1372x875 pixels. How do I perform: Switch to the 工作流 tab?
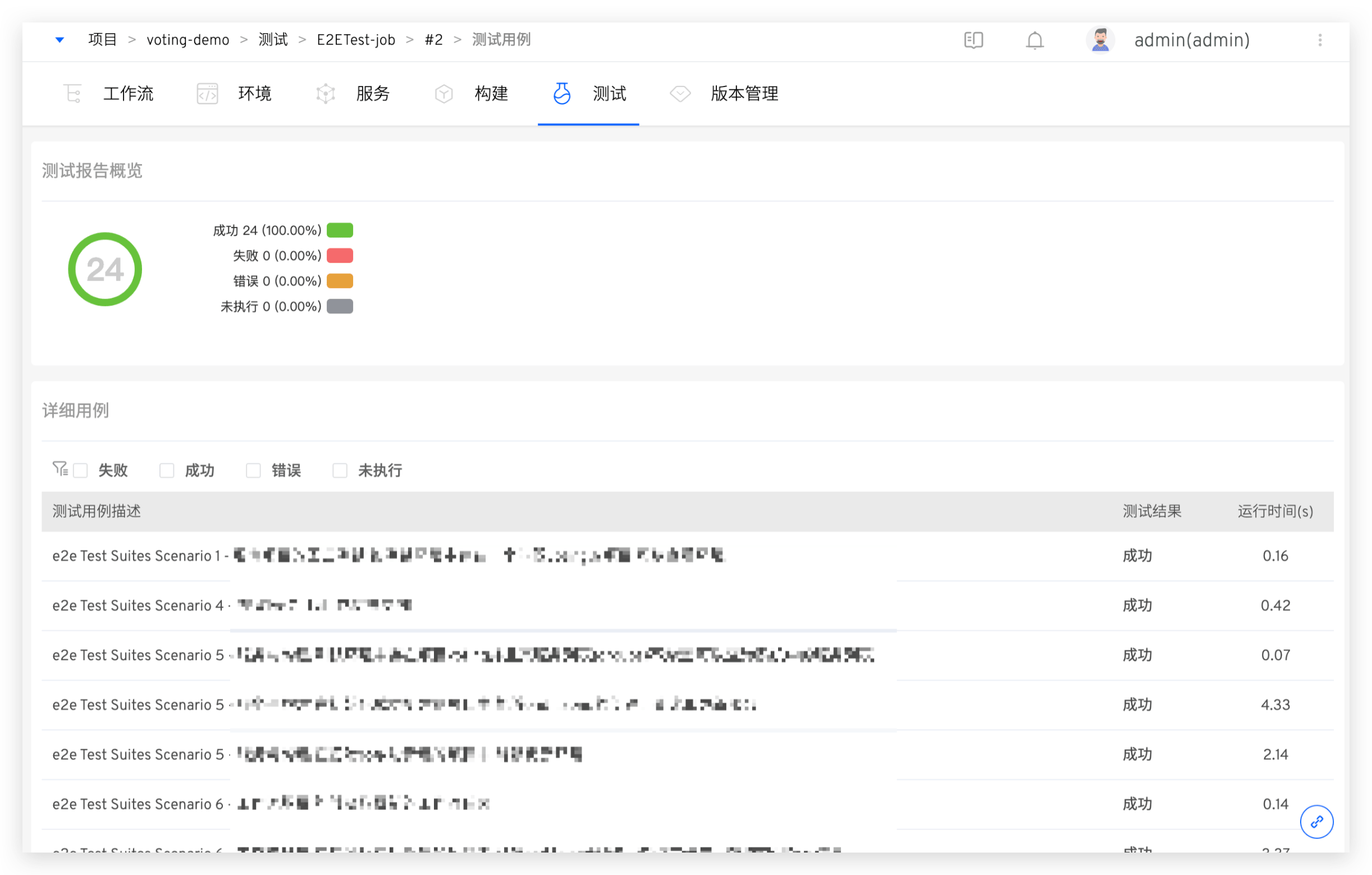point(128,93)
